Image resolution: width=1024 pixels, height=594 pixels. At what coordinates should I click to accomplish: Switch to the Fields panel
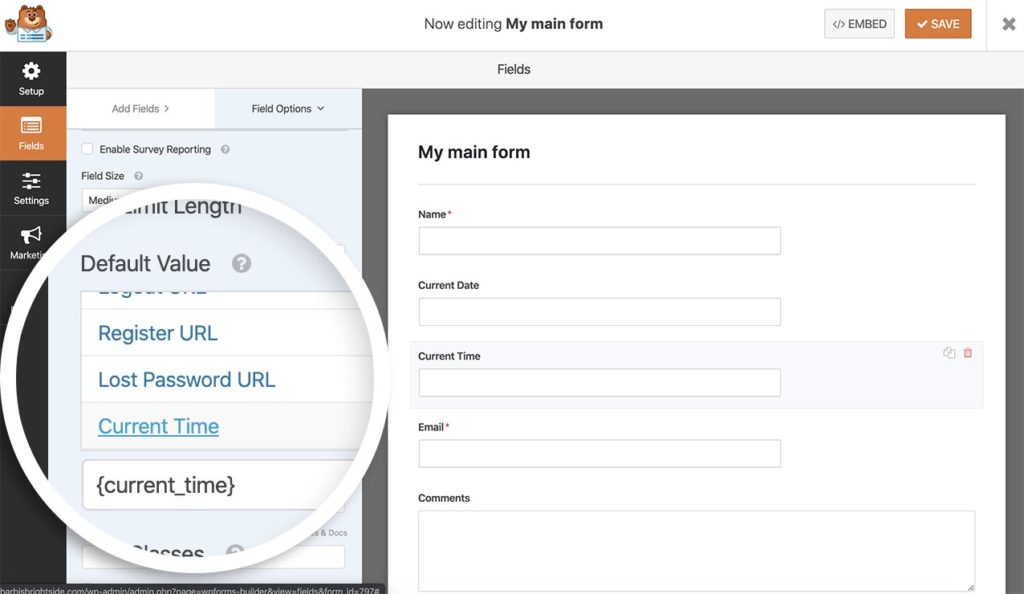(x=31, y=135)
